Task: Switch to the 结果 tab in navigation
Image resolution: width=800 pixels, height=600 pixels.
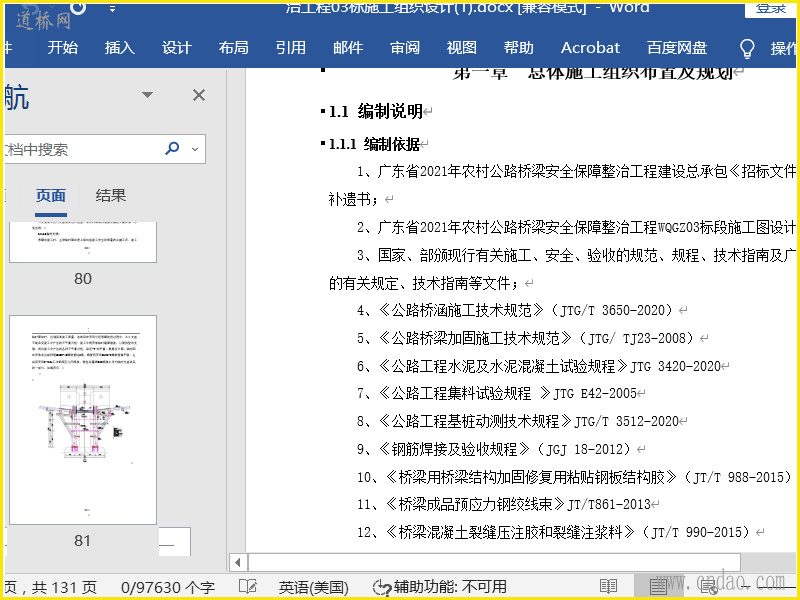Action: 111,196
